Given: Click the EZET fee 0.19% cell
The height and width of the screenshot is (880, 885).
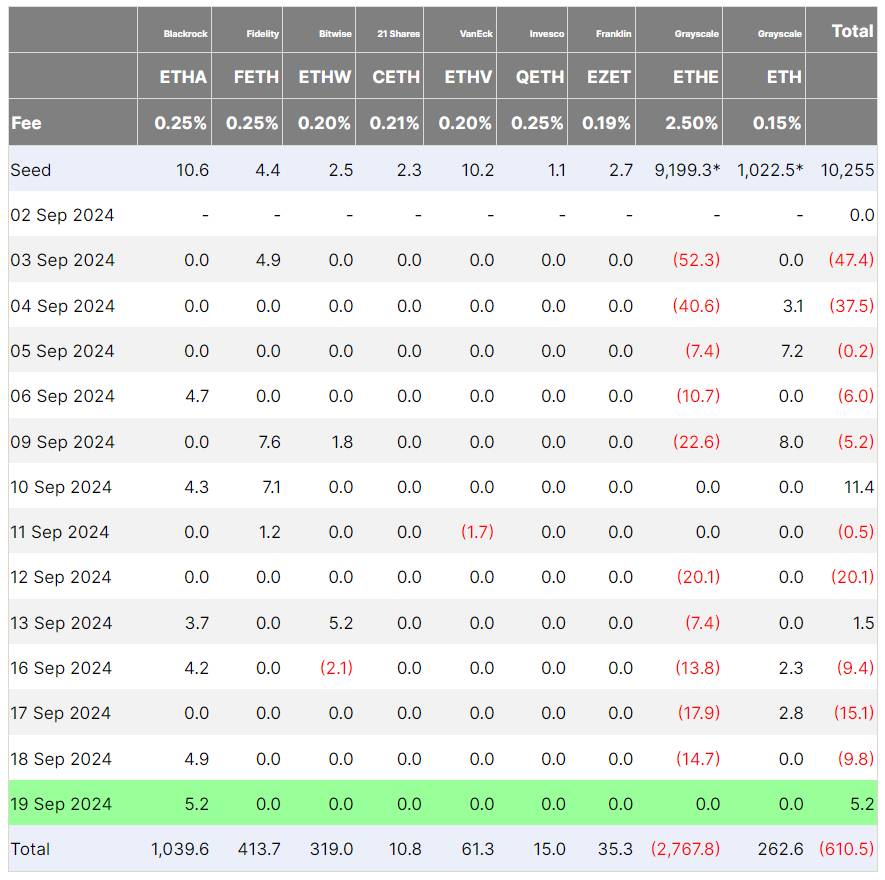Looking at the screenshot, I should (606, 123).
